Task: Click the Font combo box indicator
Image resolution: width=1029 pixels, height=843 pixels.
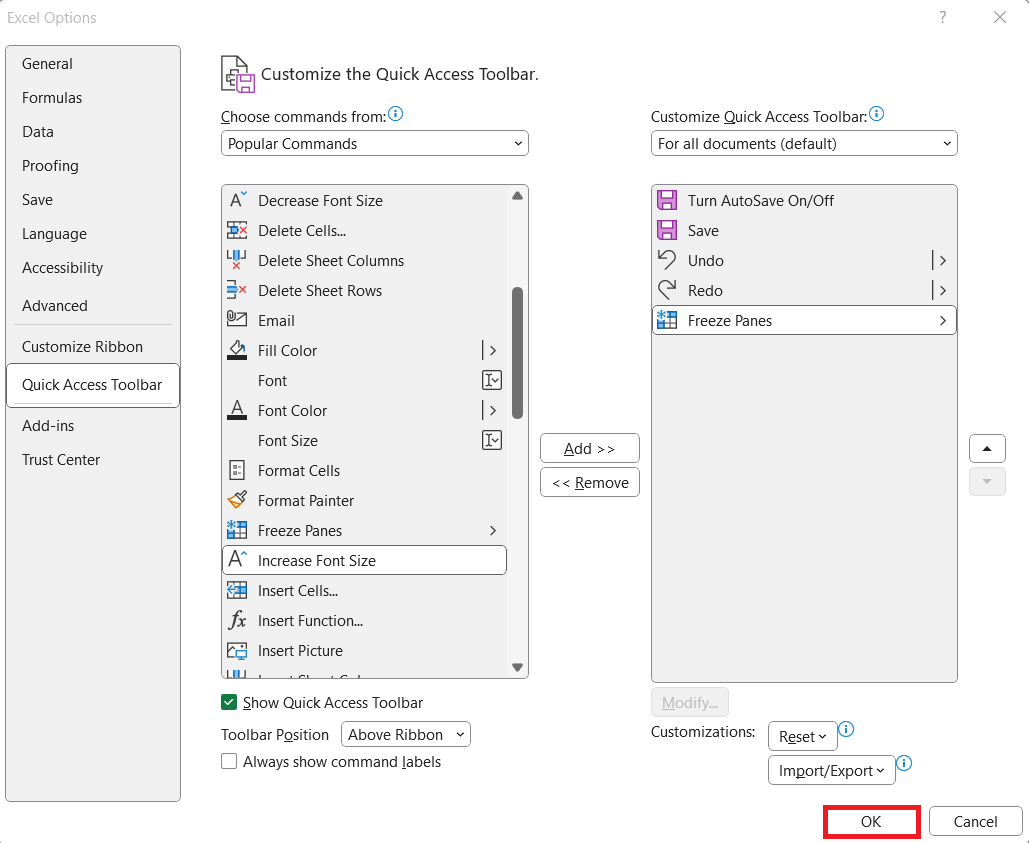Action: coord(492,380)
